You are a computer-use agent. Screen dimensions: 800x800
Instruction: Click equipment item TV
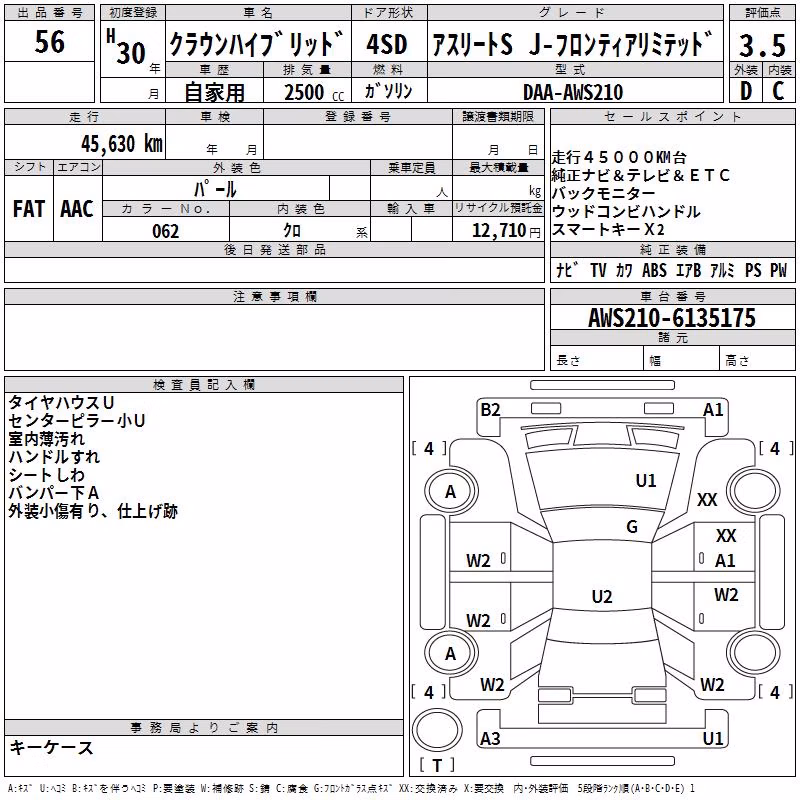[598, 270]
